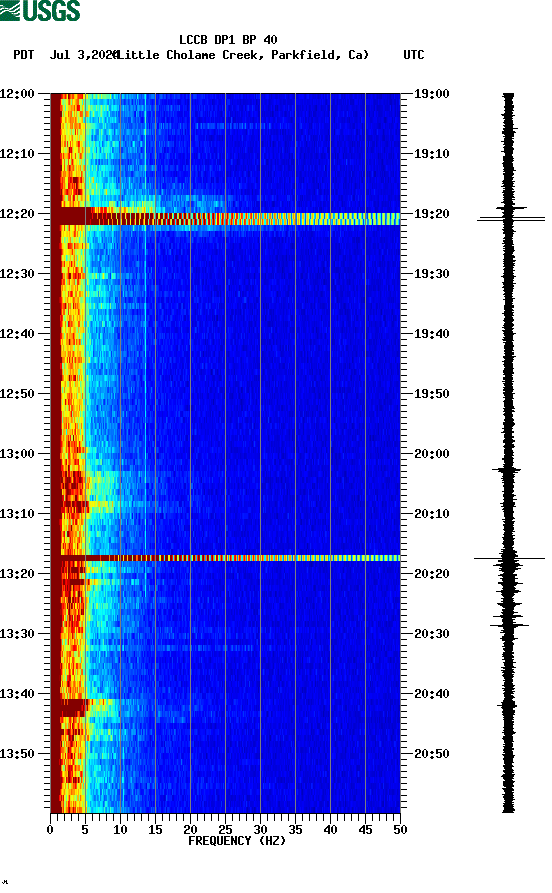This screenshot has height=893, width=552.
Task: Click the 19:30 UTC time label
Action: (432, 273)
